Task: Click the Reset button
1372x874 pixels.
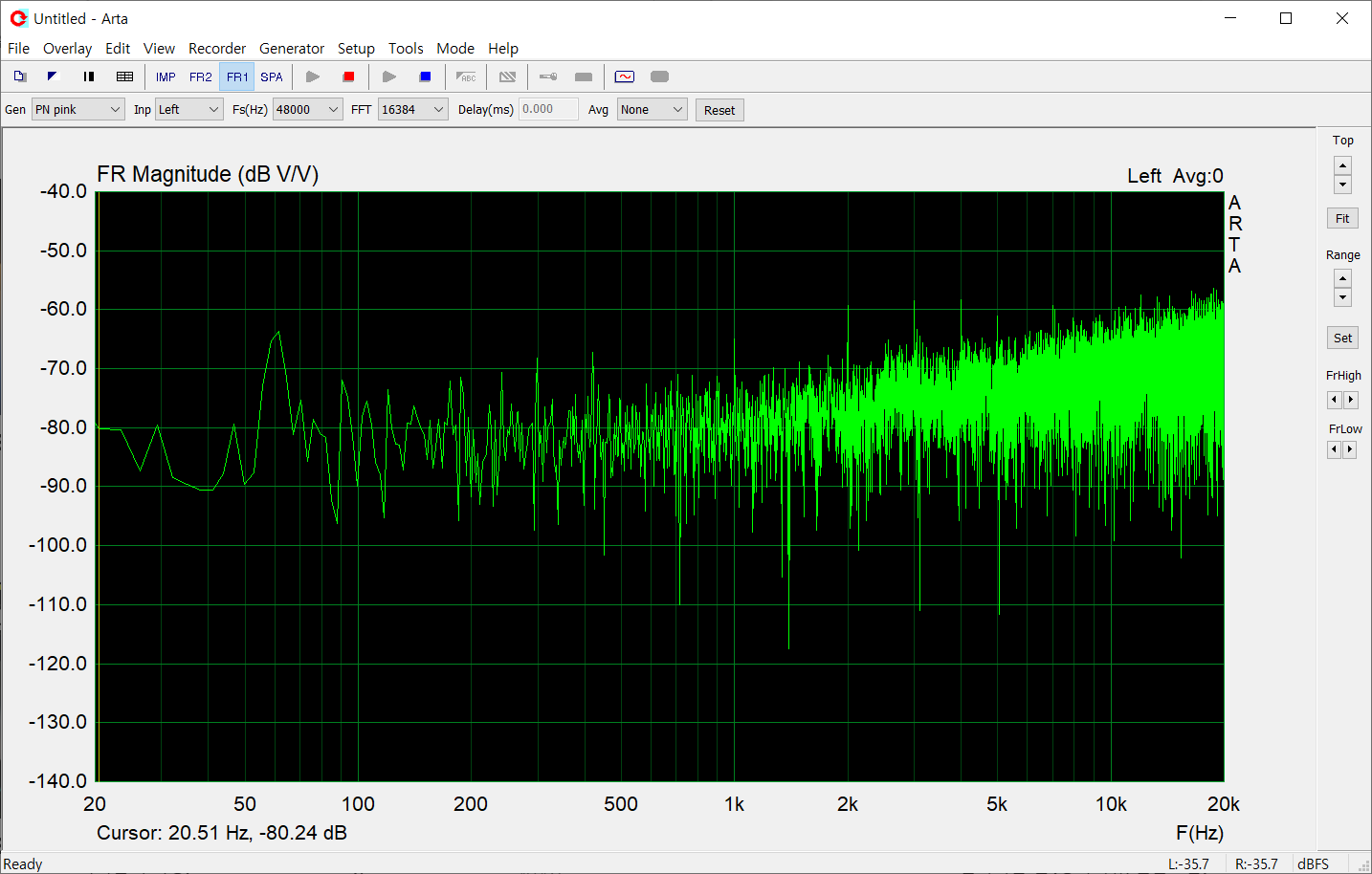Action: pyautogui.click(x=719, y=110)
